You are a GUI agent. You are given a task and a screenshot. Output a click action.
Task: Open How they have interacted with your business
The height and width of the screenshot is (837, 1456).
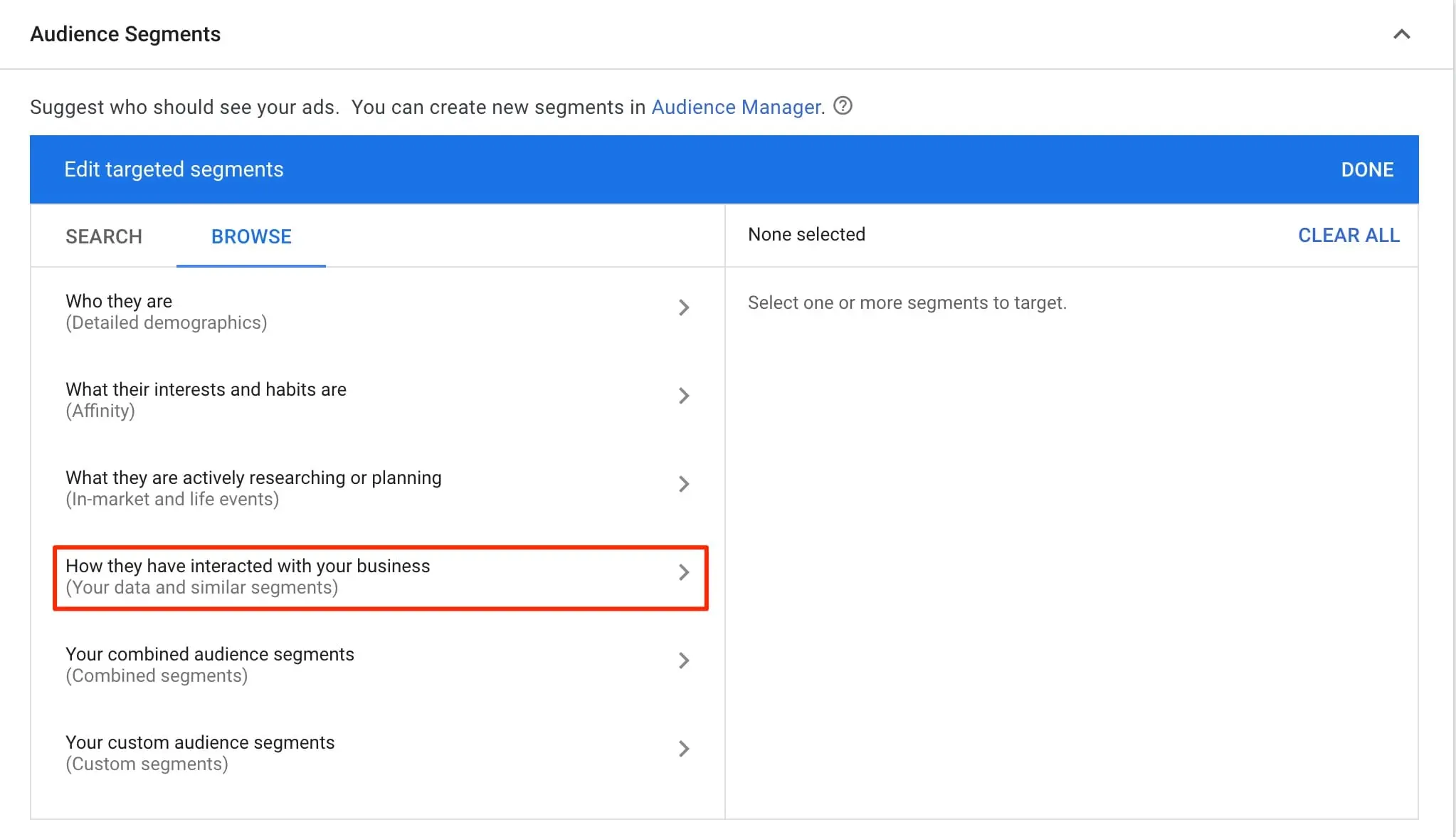tap(248, 576)
